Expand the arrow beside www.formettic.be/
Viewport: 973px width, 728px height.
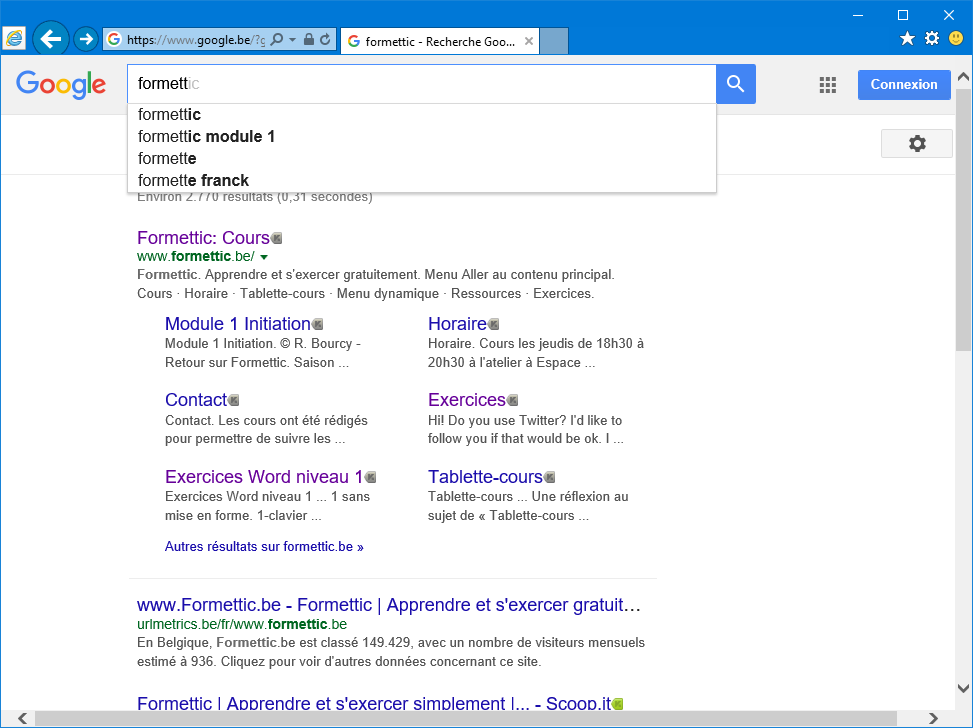coord(264,257)
